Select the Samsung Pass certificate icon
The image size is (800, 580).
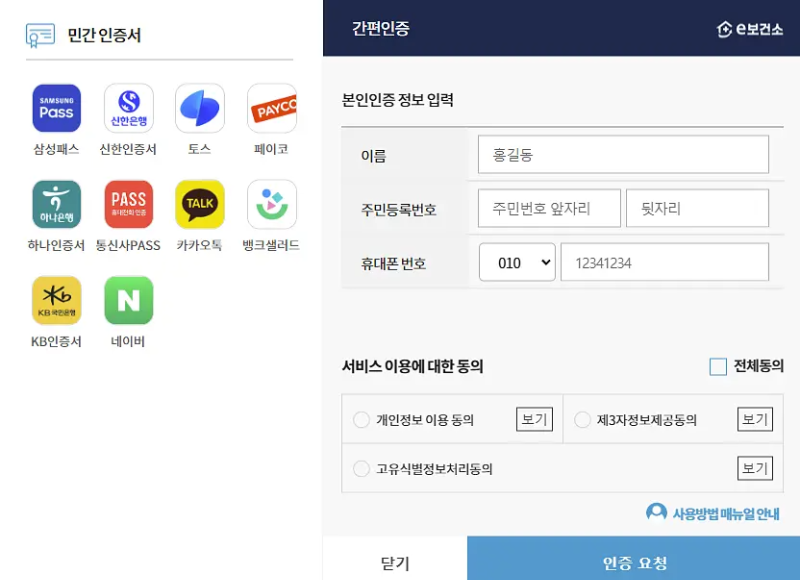tap(56, 107)
